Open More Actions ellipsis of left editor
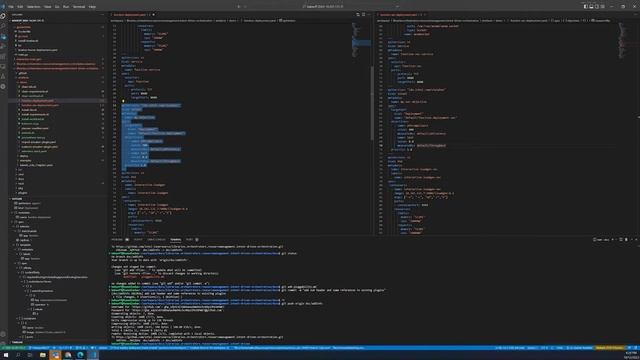 tap(369, 15)
